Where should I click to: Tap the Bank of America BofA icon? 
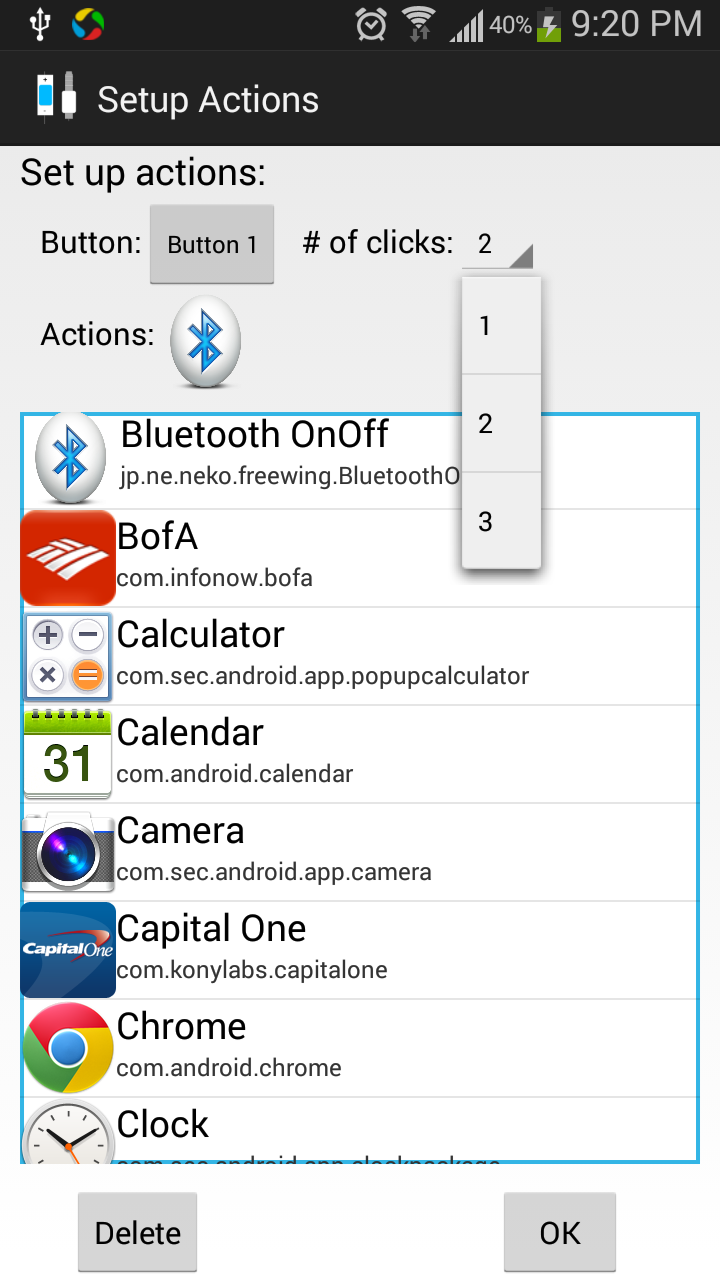tap(68, 558)
